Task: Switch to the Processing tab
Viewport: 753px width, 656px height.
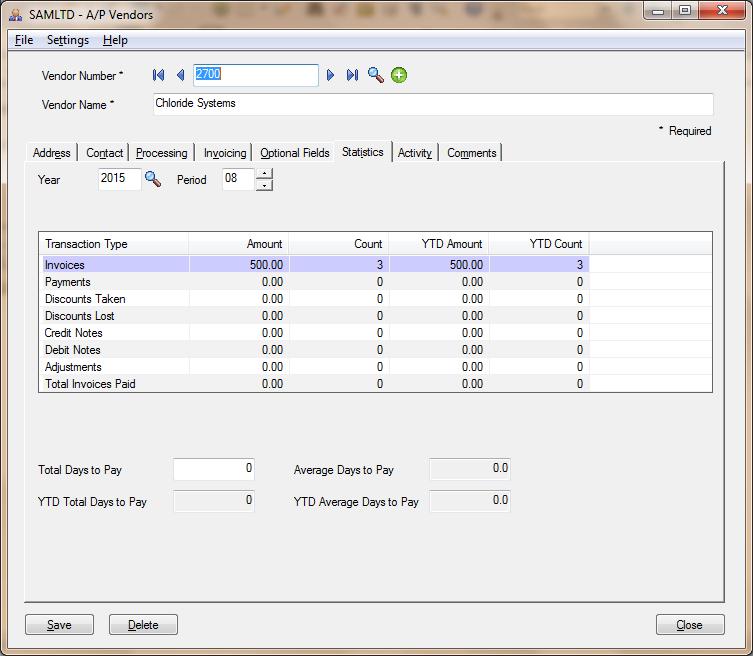Action: [x=161, y=153]
